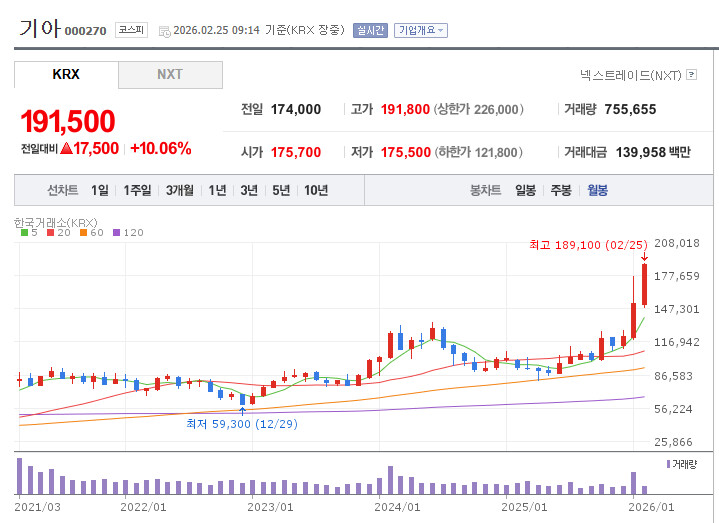The image size is (719, 523).
Task: Click the stock name 기아 heading
Action: click(39, 28)
